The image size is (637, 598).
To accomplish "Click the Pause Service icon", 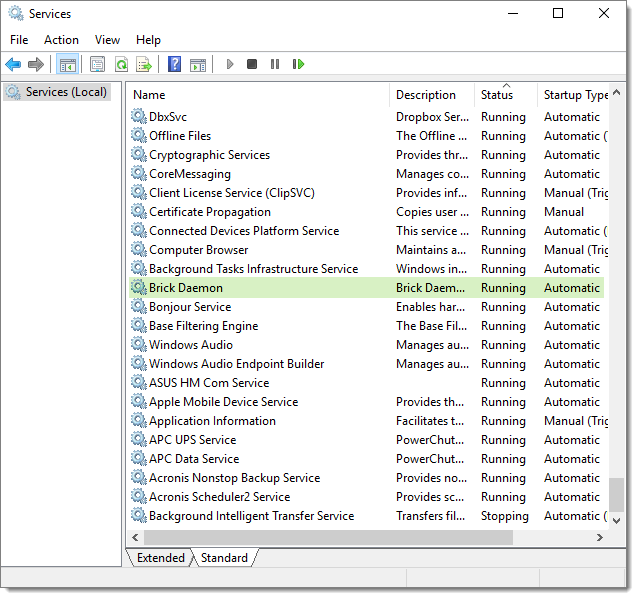I will click(275, 64).
